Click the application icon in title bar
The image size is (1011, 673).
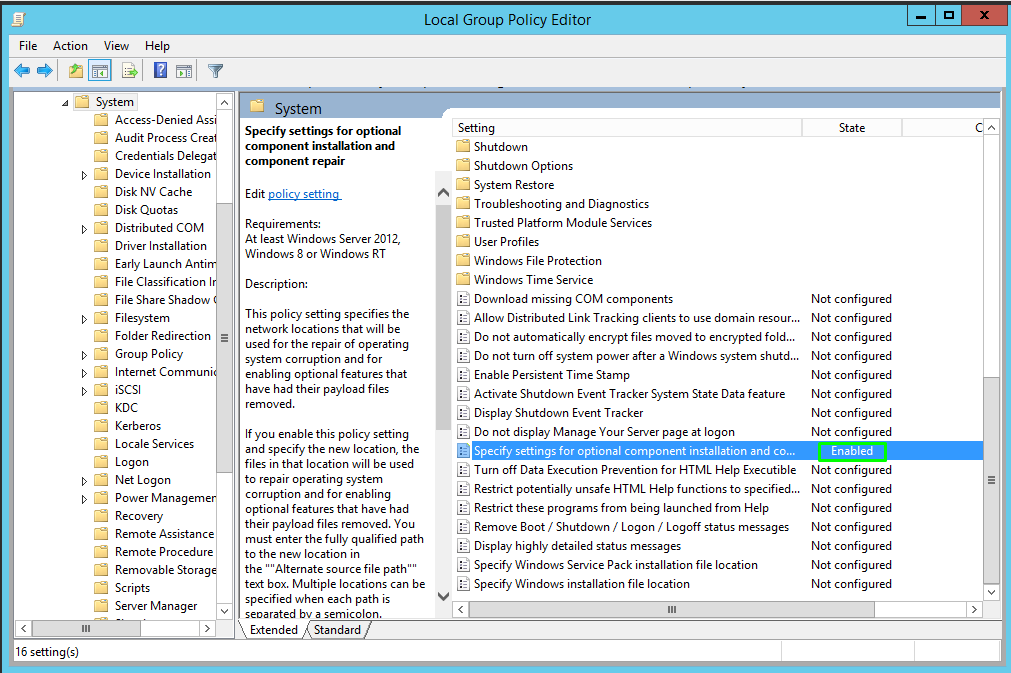tap(19, 19)
